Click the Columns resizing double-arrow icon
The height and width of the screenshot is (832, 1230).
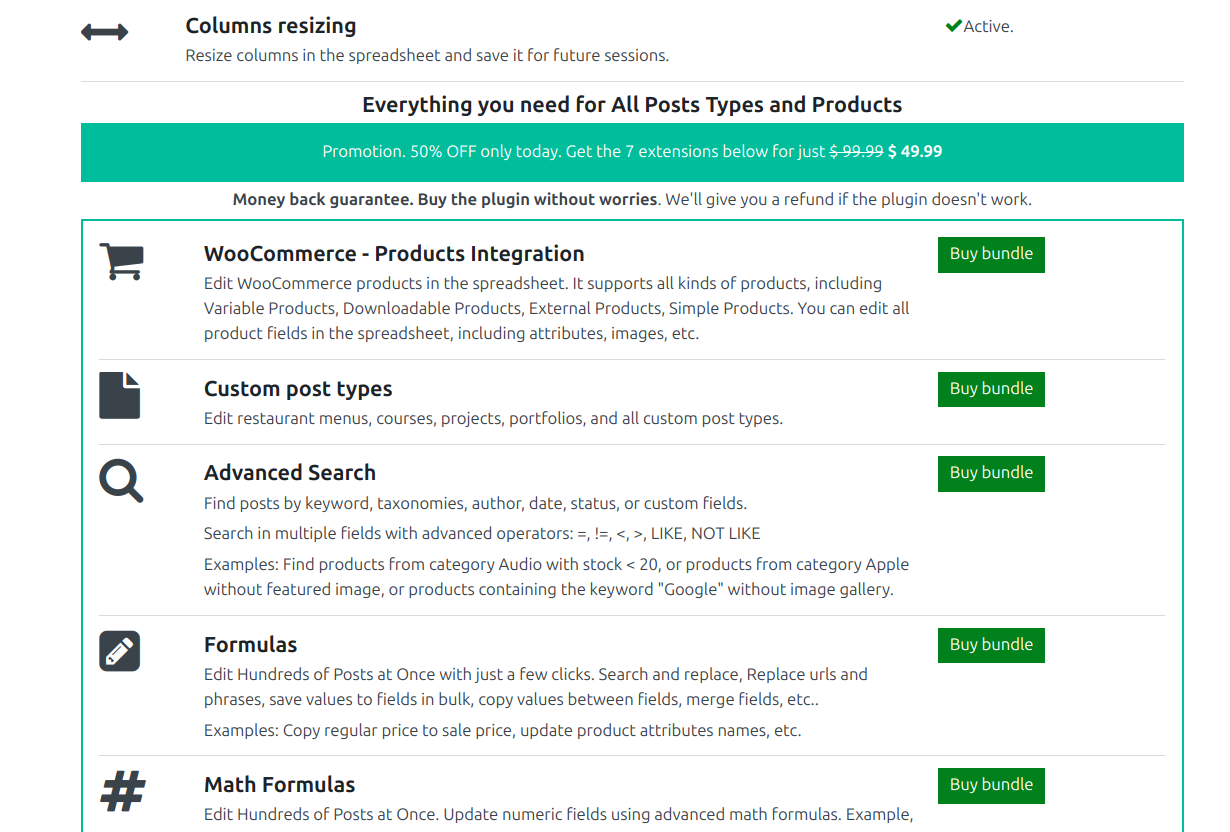tap(104, 33)
